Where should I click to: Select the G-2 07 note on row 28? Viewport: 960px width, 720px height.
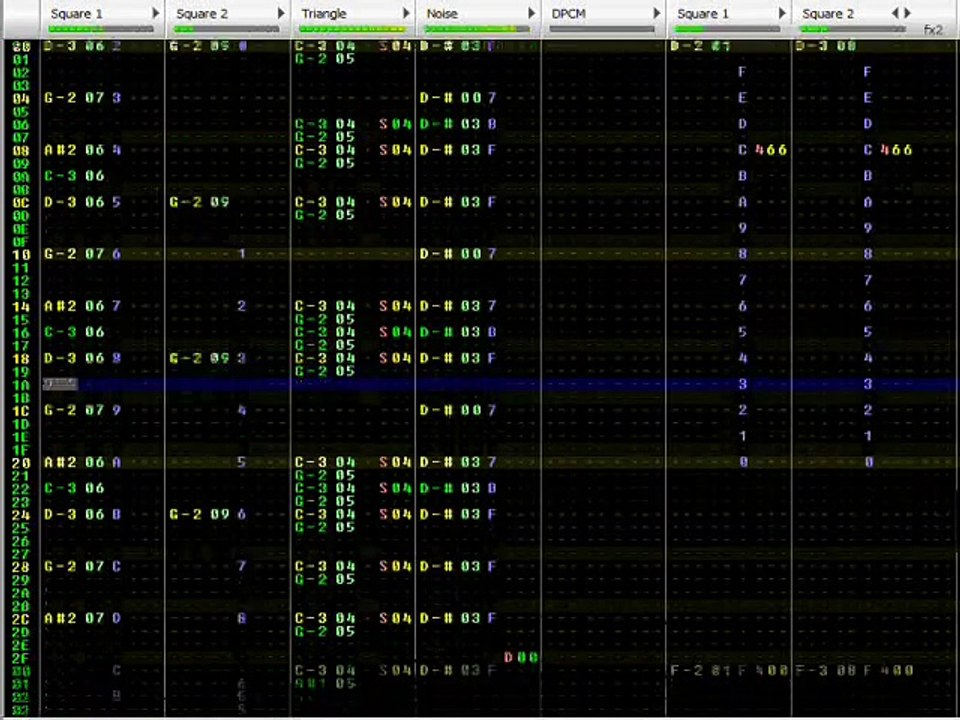pyautogui.click(x=74, y=566)
